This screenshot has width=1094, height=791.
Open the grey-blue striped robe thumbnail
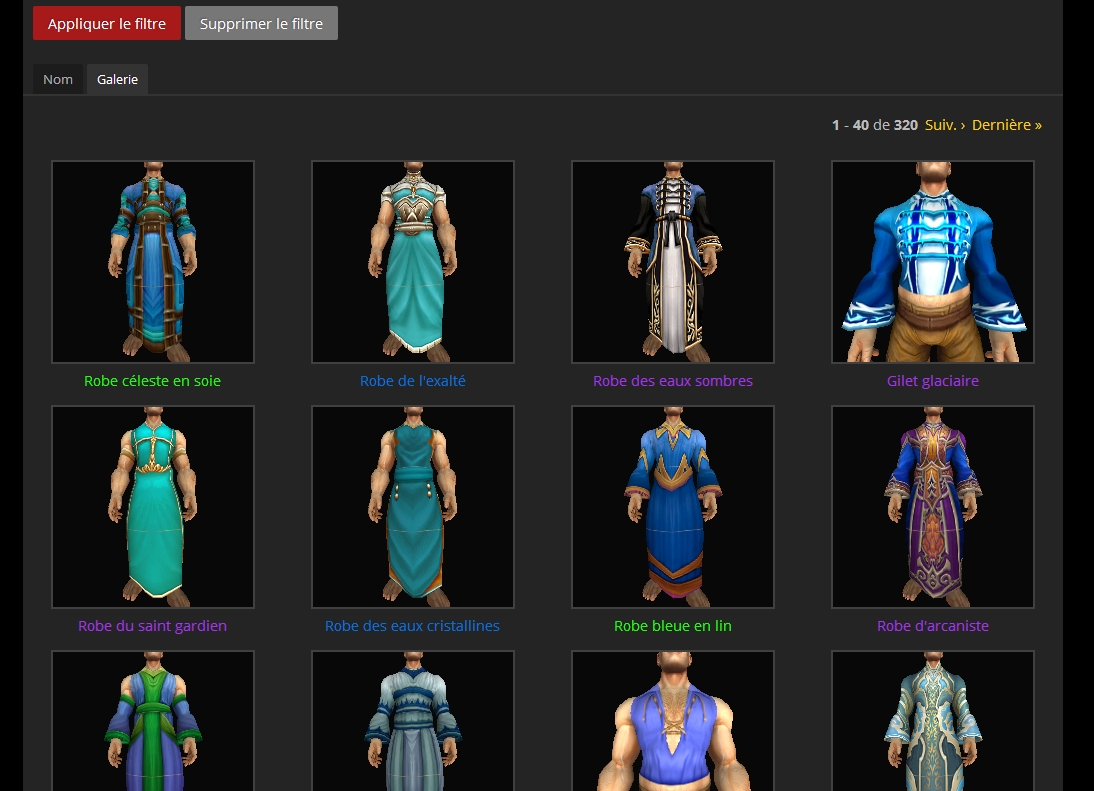pyautogui.click(x=413, y=721)
